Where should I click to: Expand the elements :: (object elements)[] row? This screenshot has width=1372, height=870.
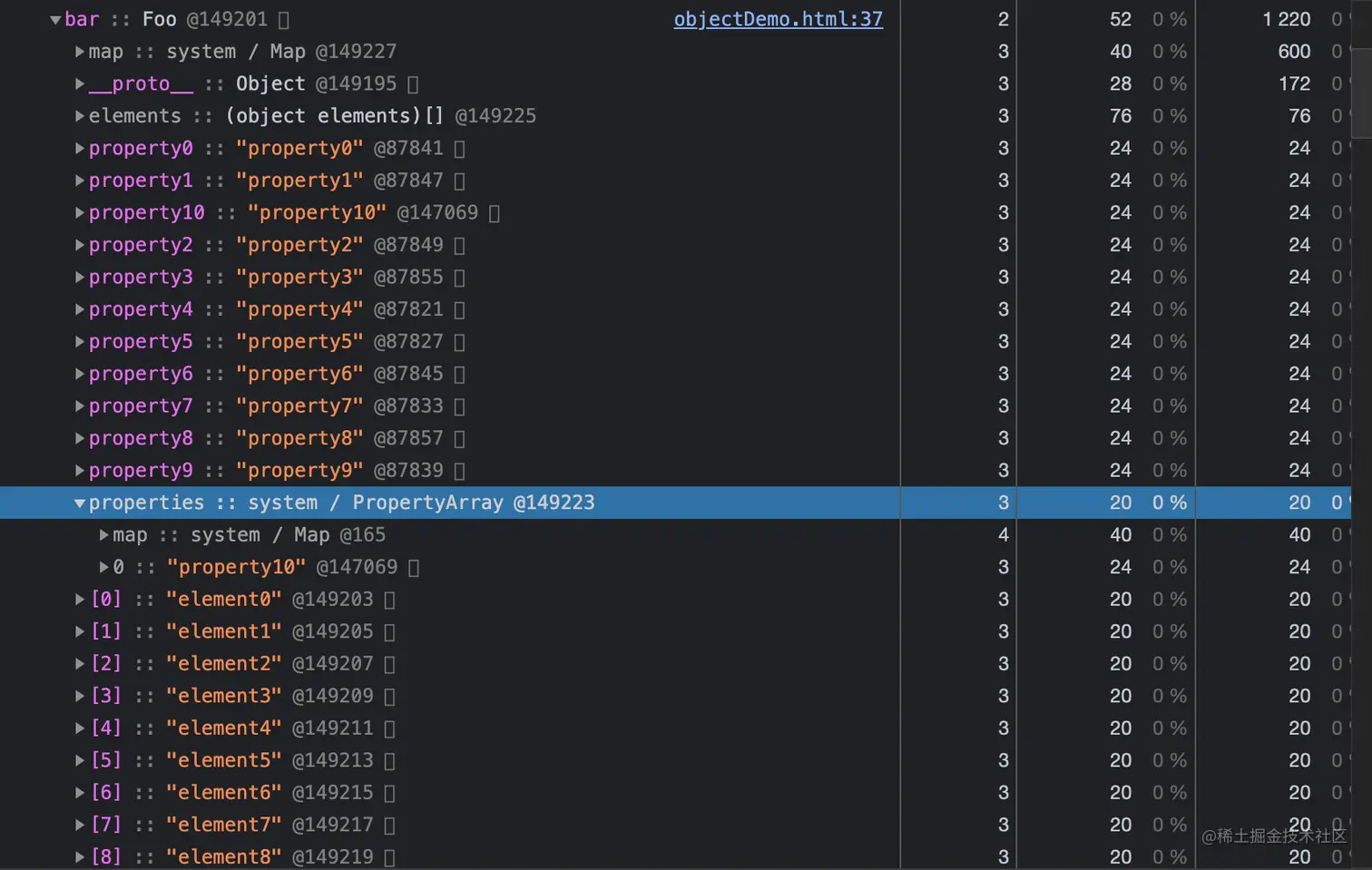pos(80,116)
